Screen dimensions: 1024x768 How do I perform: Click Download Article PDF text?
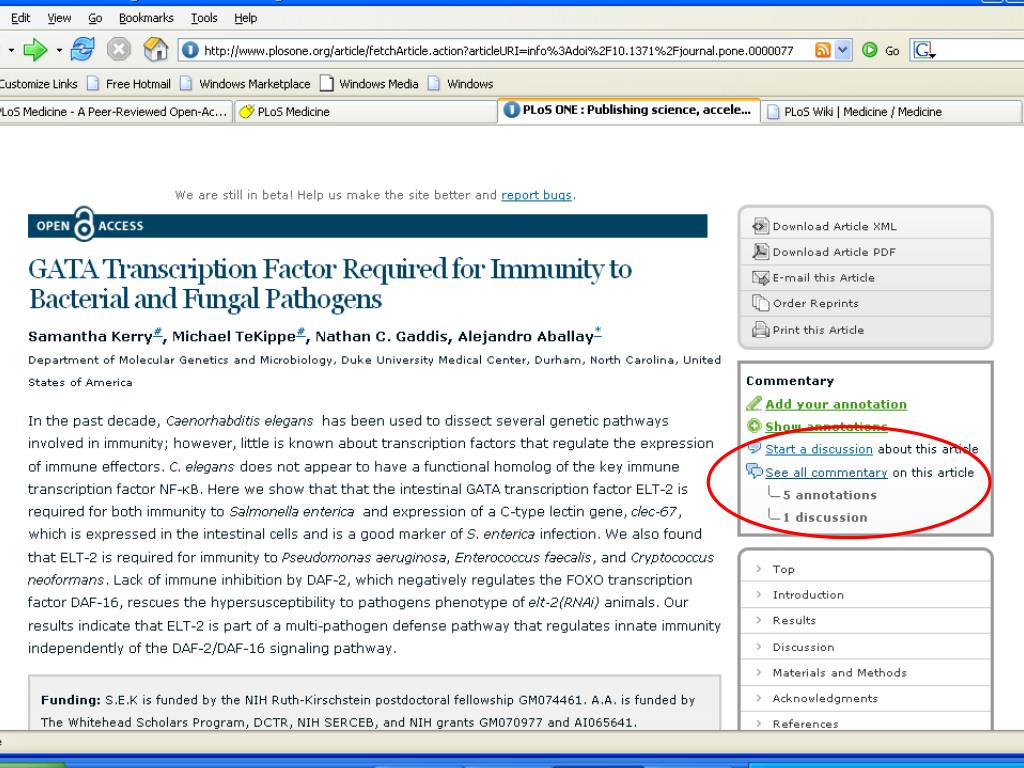(x=834, y=252)
